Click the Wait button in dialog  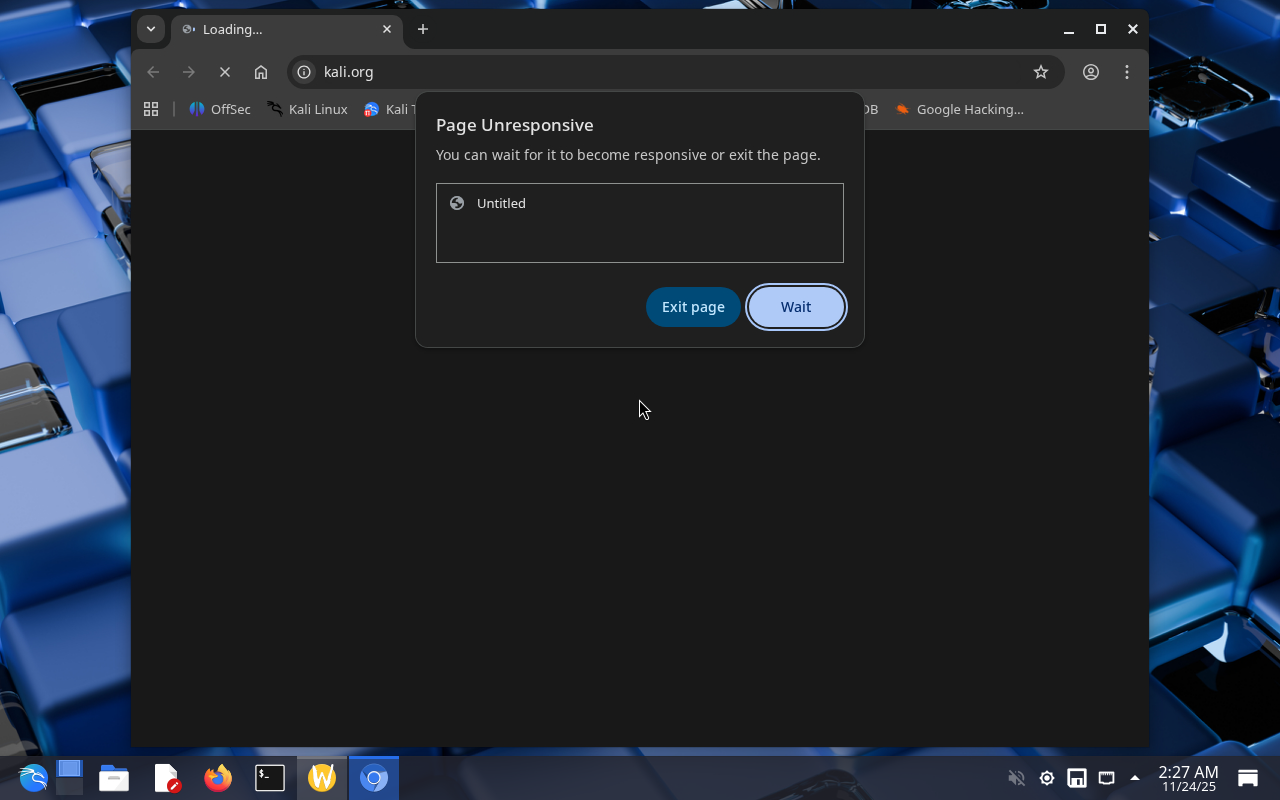796,307
